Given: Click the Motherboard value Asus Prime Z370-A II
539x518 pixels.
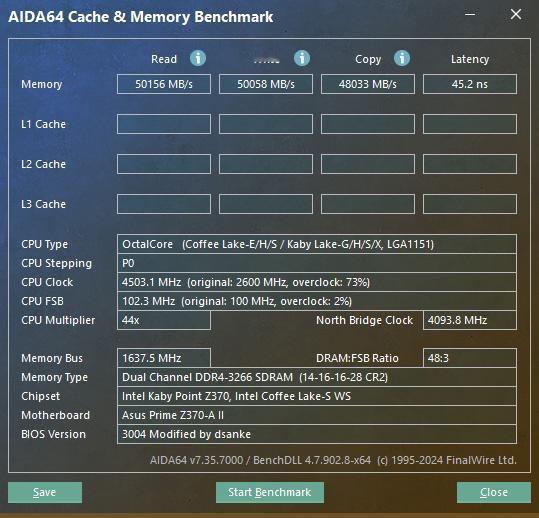Looking at the screenshot, I should pos(317,415).
